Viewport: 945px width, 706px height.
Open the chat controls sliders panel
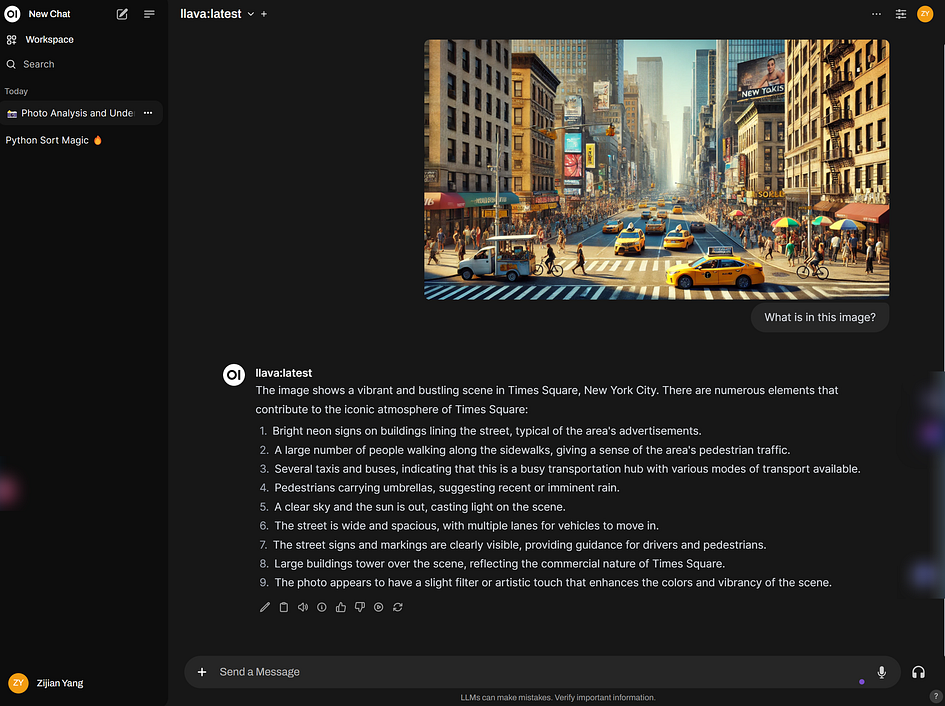[x=901, y=14]
